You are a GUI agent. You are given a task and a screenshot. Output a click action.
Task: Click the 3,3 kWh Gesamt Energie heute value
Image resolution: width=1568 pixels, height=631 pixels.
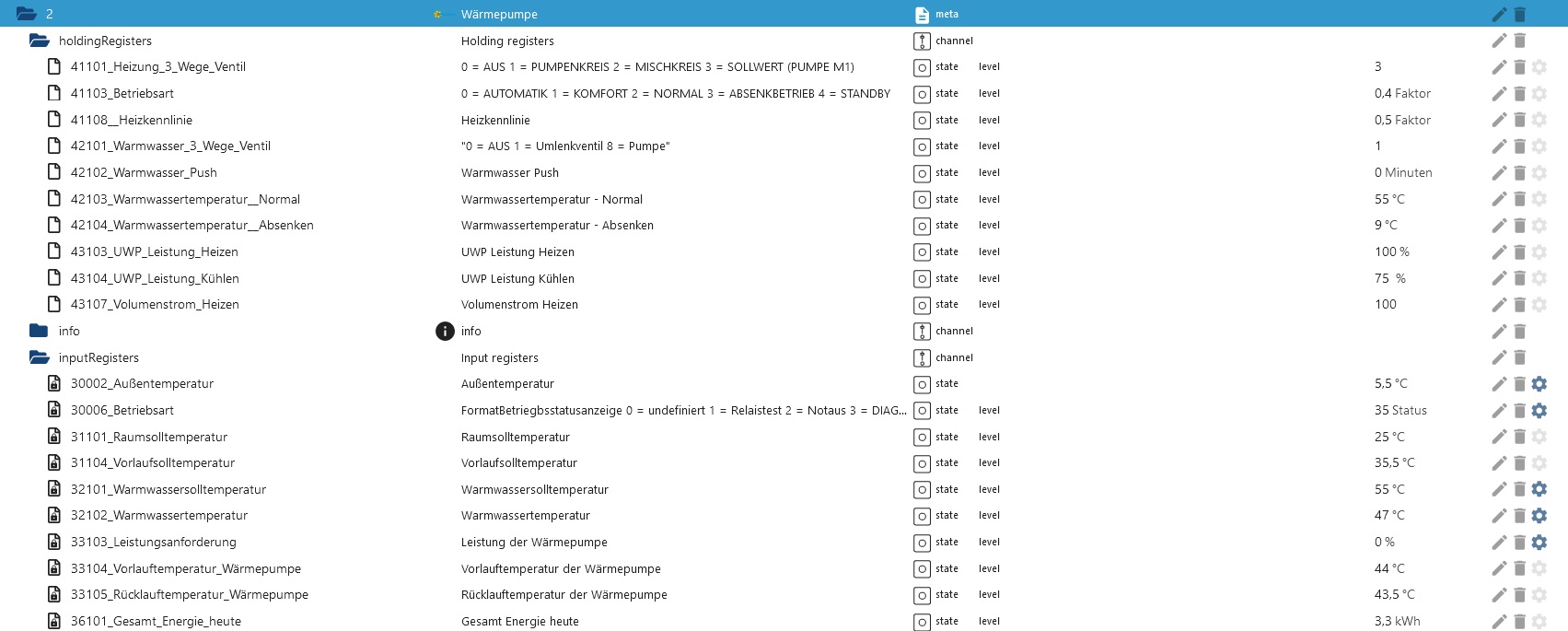1397,621
